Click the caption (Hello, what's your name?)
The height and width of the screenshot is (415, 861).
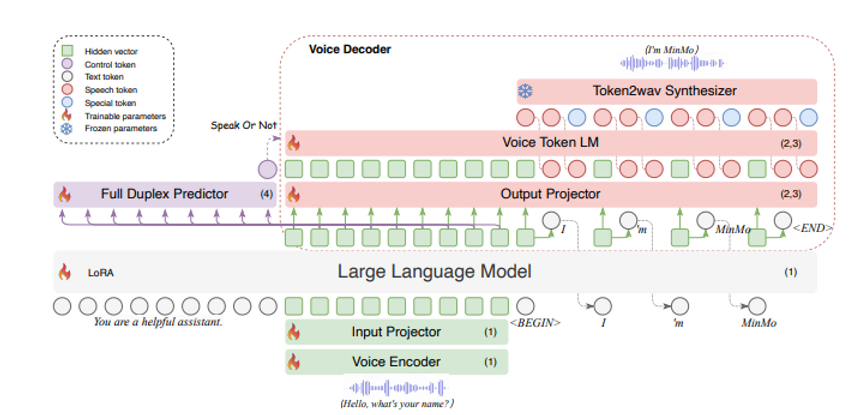398,403
